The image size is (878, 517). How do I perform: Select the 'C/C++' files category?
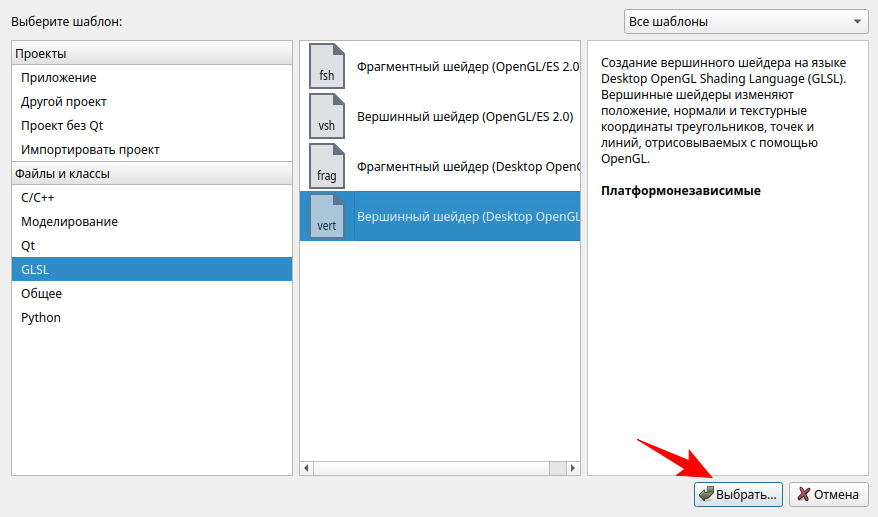coord(37,197)
